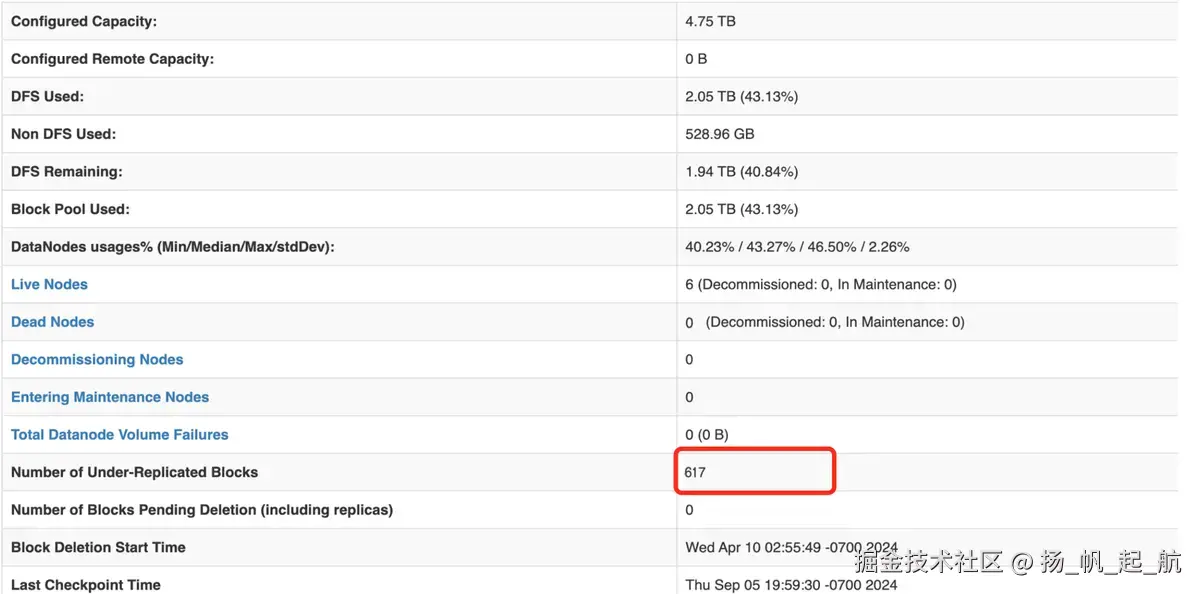The image size is (1200, 594).
Task: Click the Last Checkpoint Time label
Action: [85, 585]
